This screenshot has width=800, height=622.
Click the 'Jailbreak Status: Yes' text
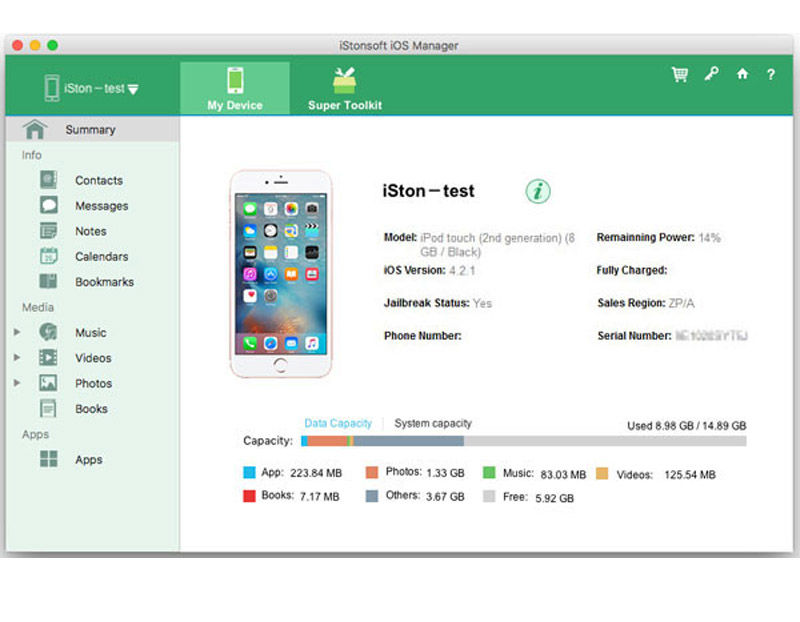(x=438, y=303)
